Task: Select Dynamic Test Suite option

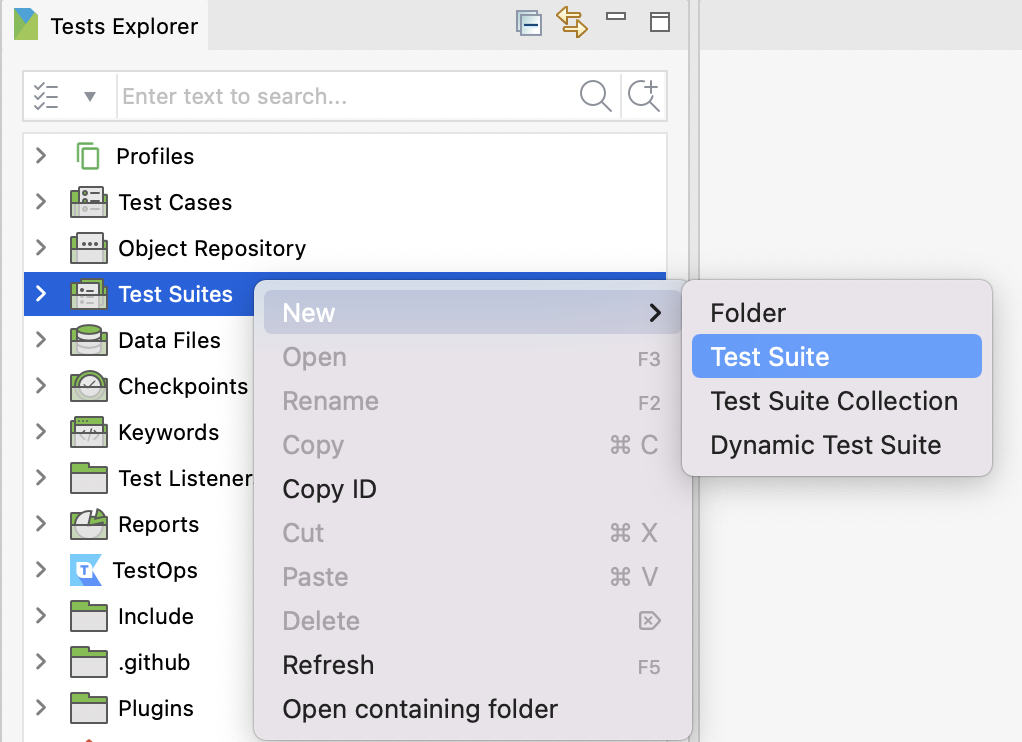Action: coord(825,445)
